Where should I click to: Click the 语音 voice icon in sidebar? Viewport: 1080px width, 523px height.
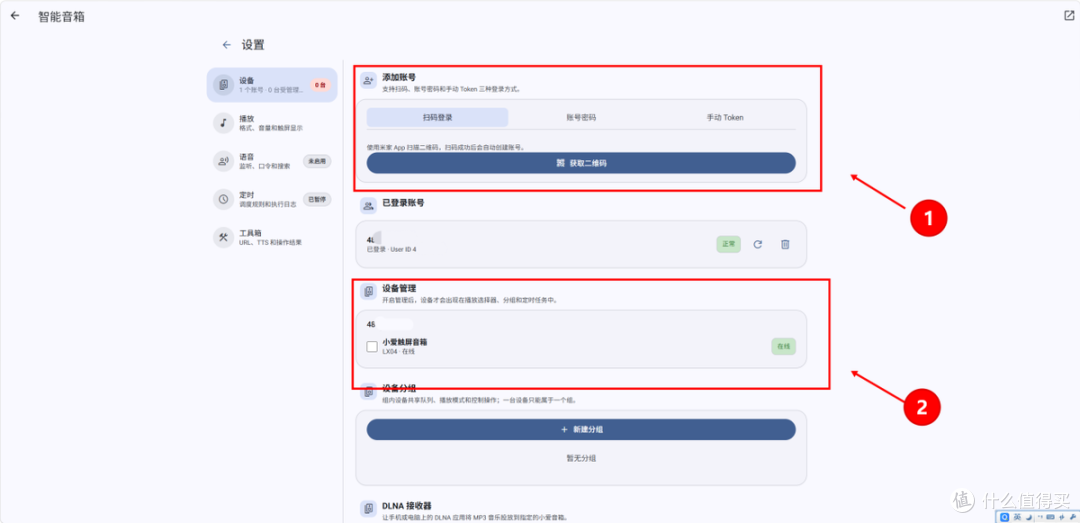[223, 161]
